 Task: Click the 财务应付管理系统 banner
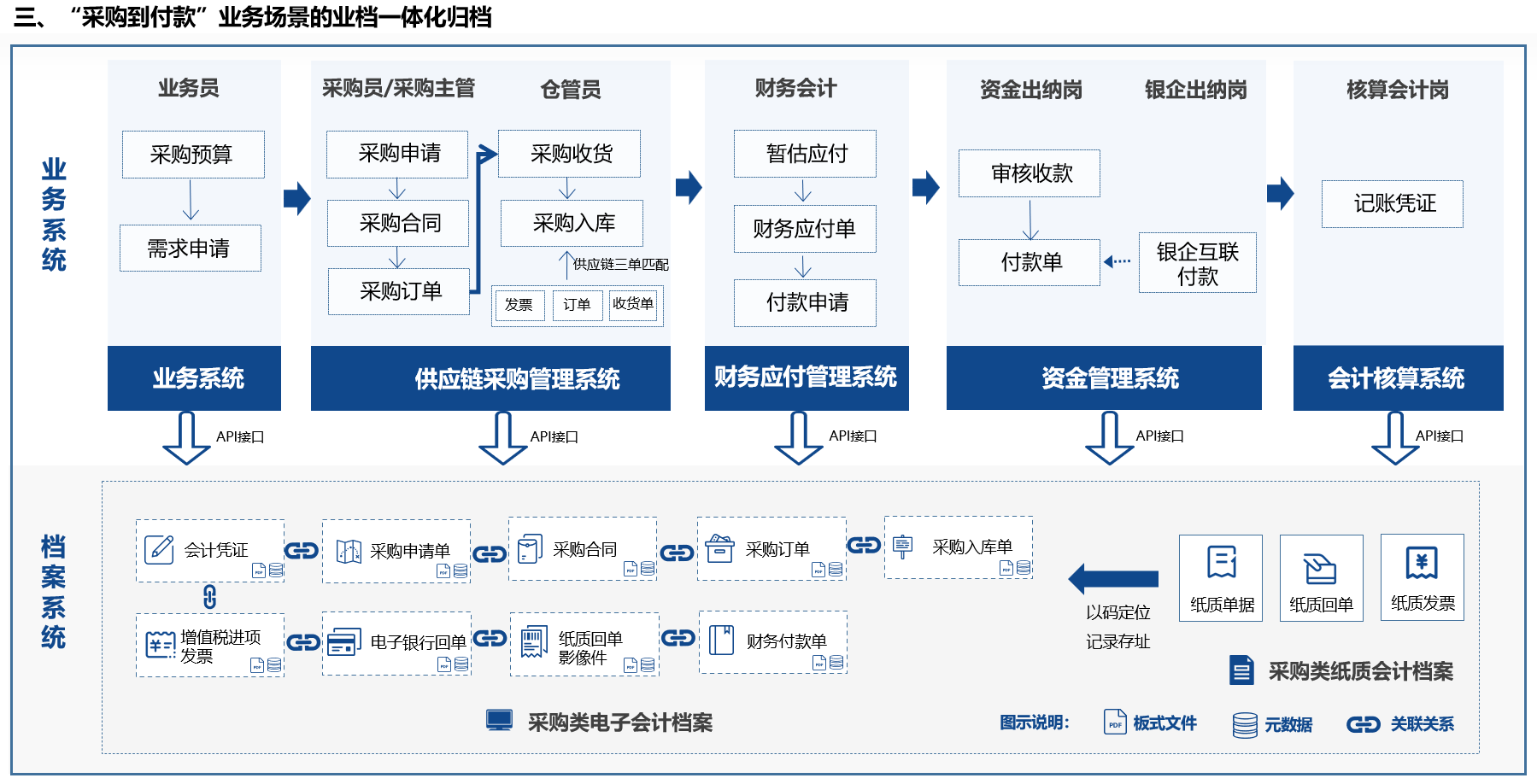(807, 378)
